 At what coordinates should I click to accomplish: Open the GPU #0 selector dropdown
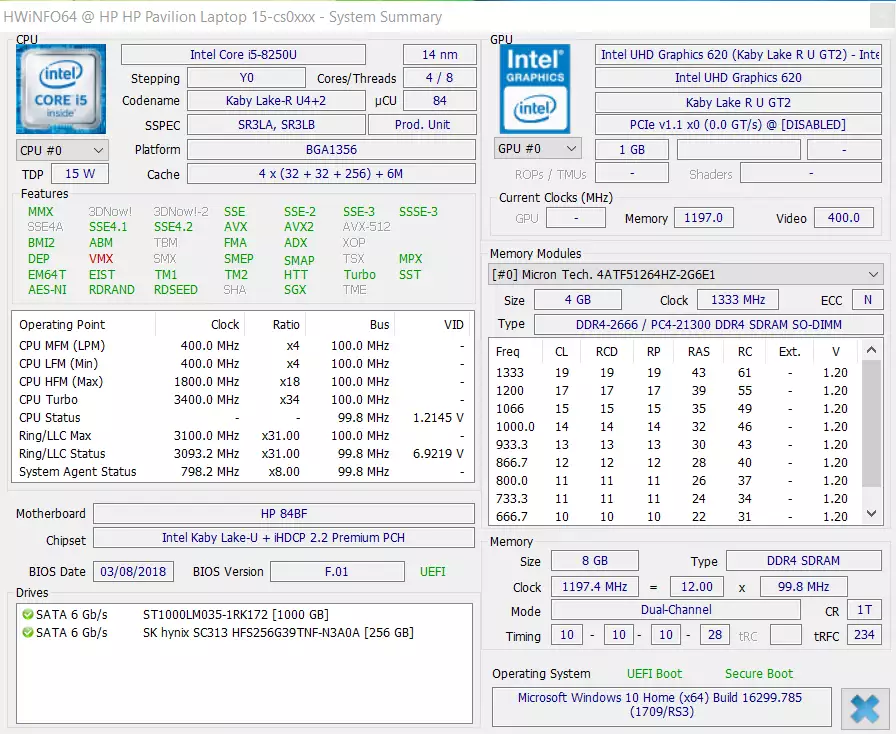(537, 149)
